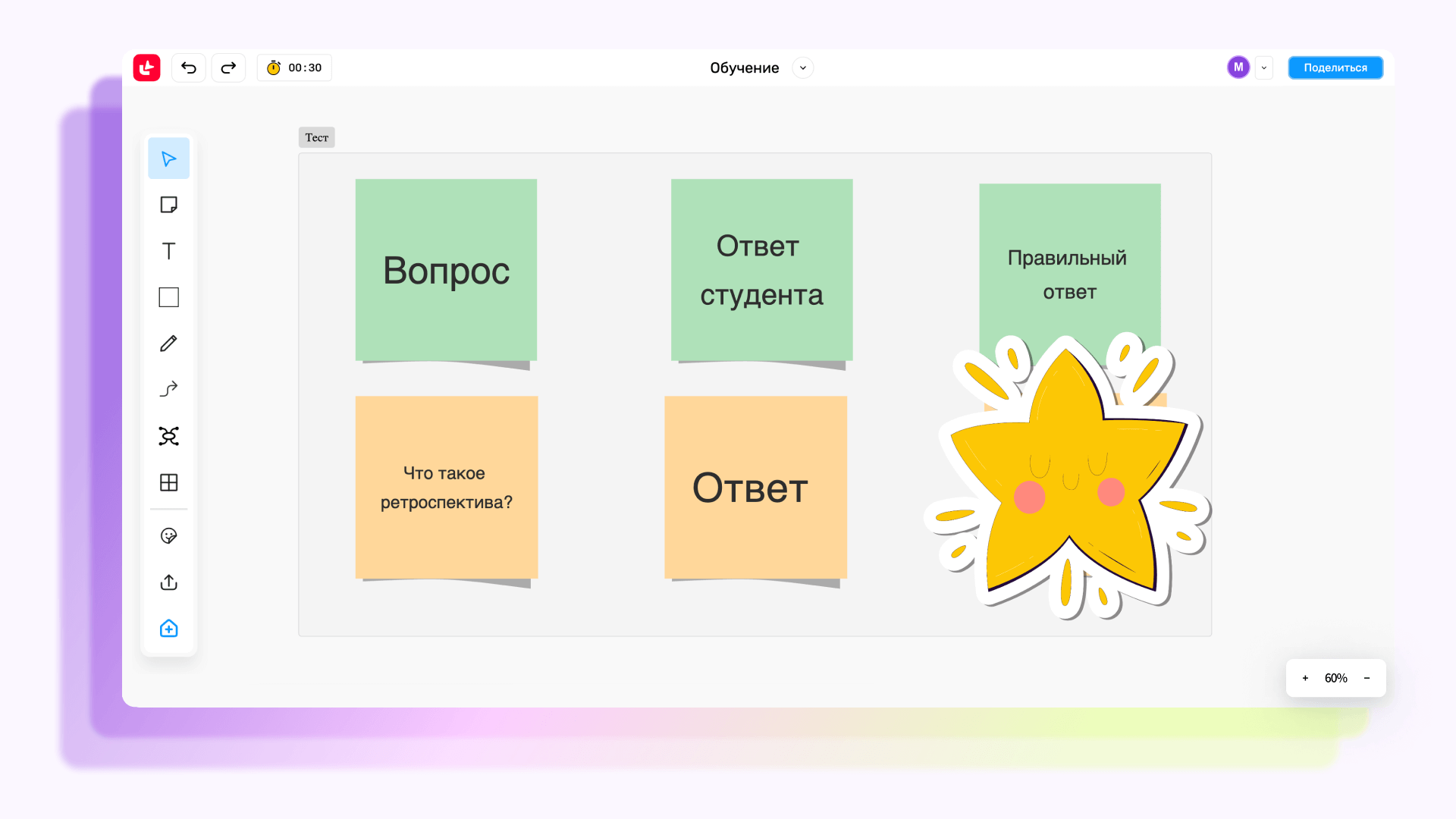This screenshot has width=1456, height=819.
Task: Zoom in with the plus button
Action: (x=1305, y=678)
